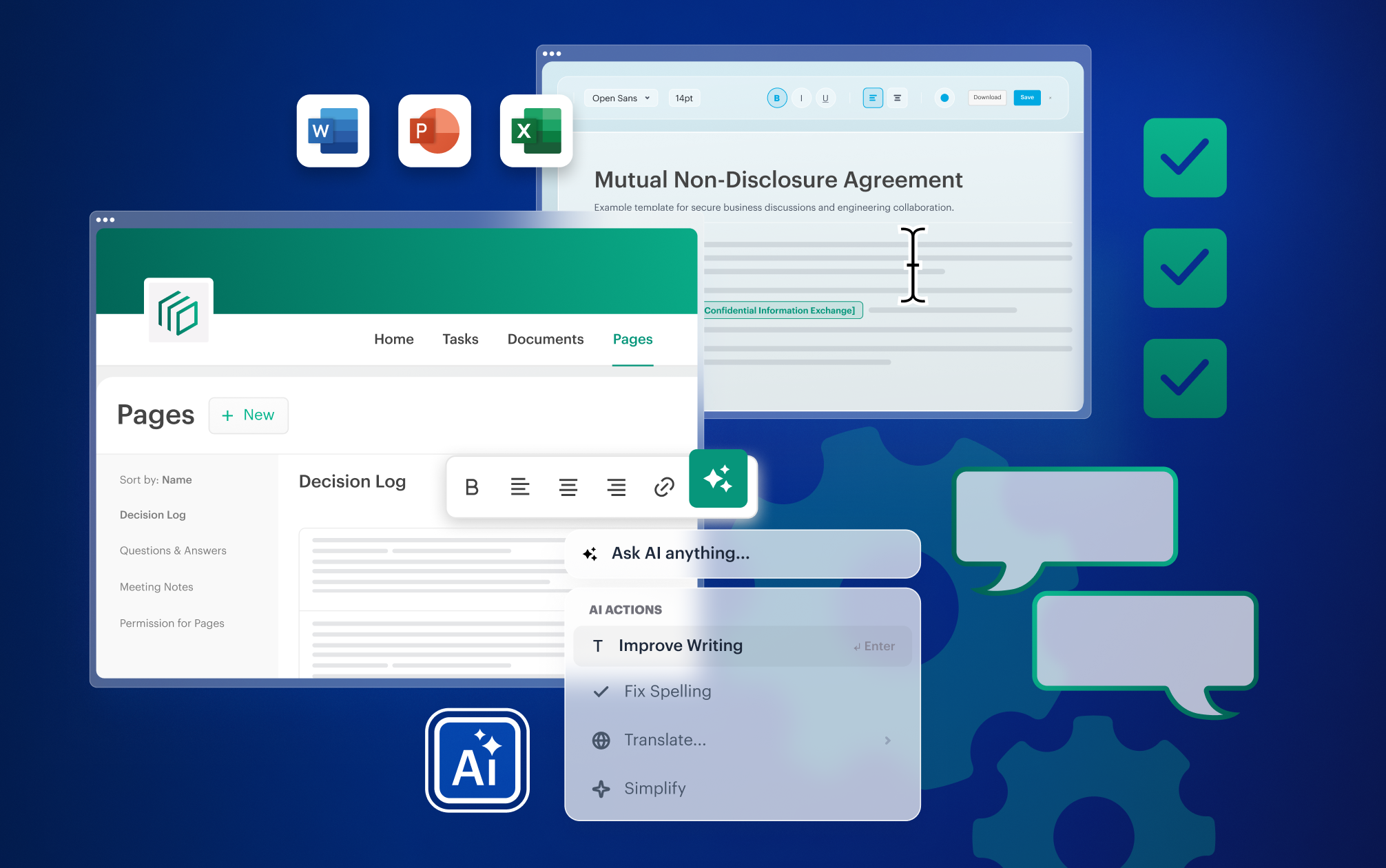The height and width of the screenshot is (868, 1386).
Task: Open Questions & Answers in pages list
Action: point(173,550)
